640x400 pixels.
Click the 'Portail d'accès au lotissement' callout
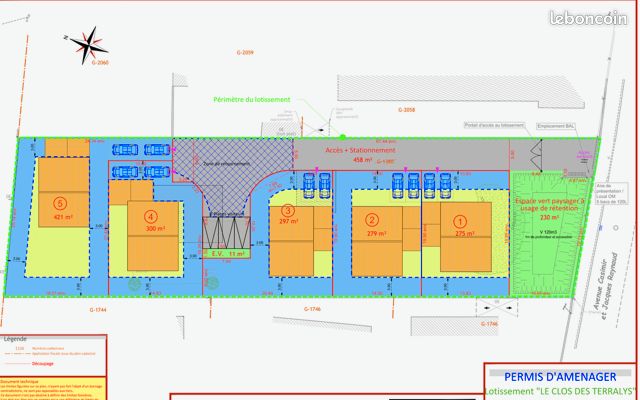[494, 125]
